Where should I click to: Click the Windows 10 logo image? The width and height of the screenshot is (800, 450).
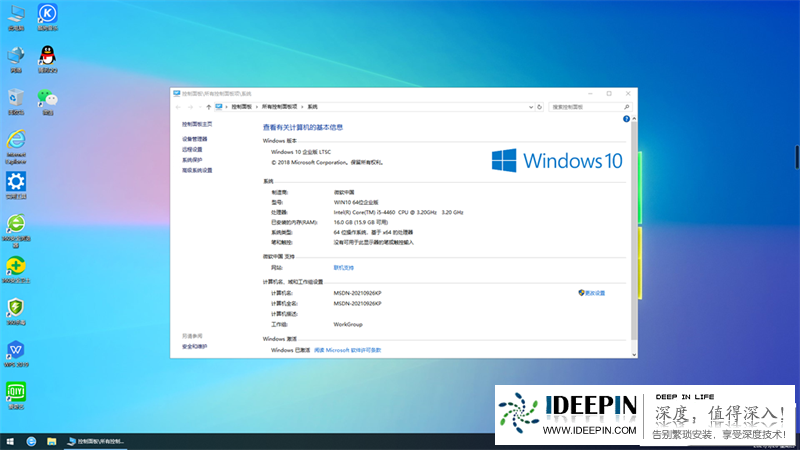tap(557, 161)
